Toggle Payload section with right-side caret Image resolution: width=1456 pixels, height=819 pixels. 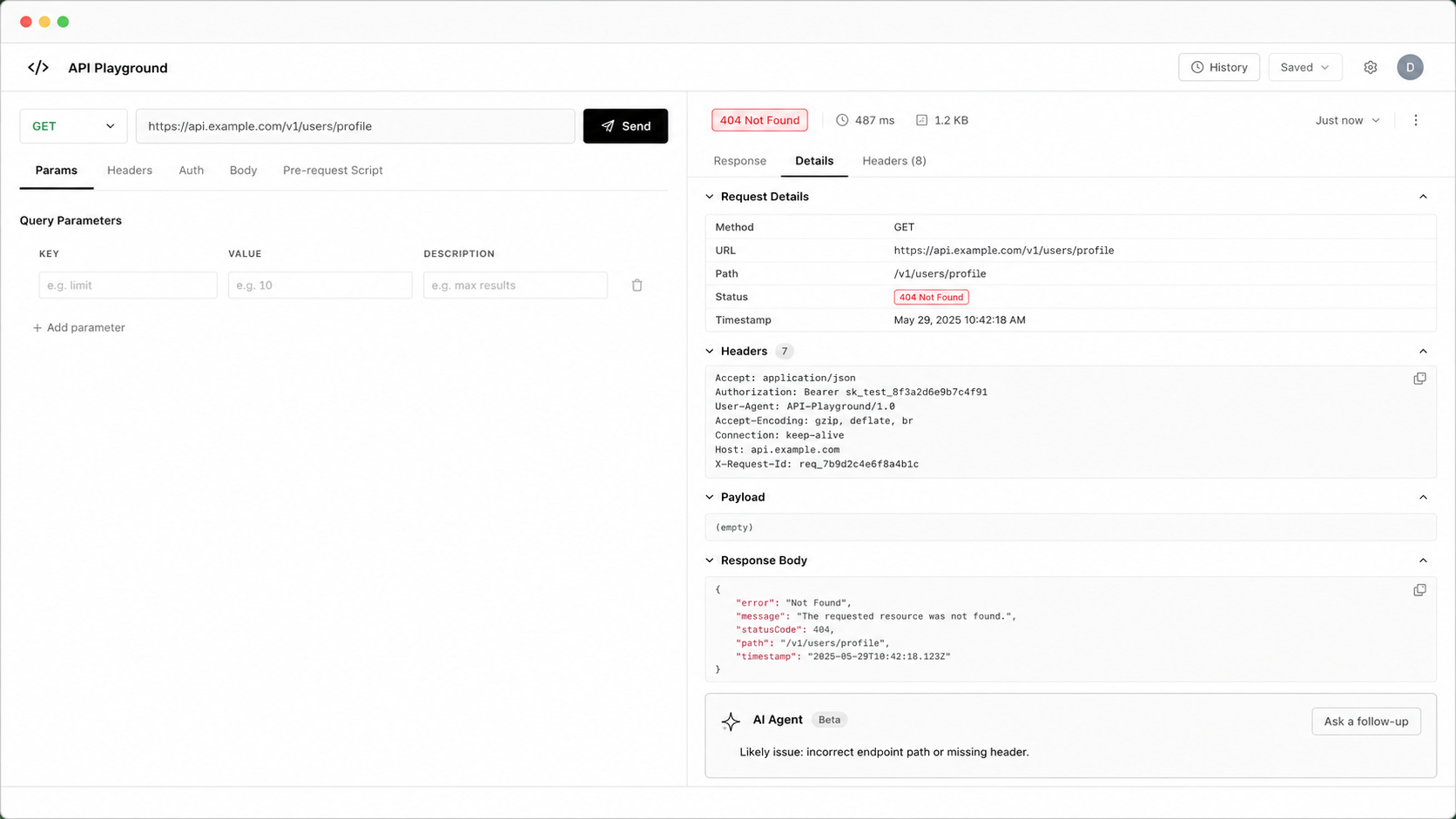[1423, 497]
